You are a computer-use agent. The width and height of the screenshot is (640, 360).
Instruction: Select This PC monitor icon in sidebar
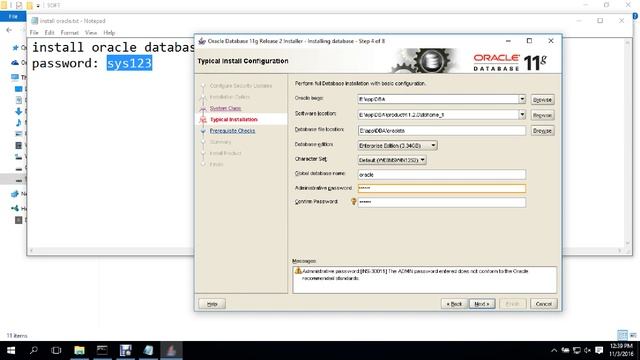pos(15,77)
